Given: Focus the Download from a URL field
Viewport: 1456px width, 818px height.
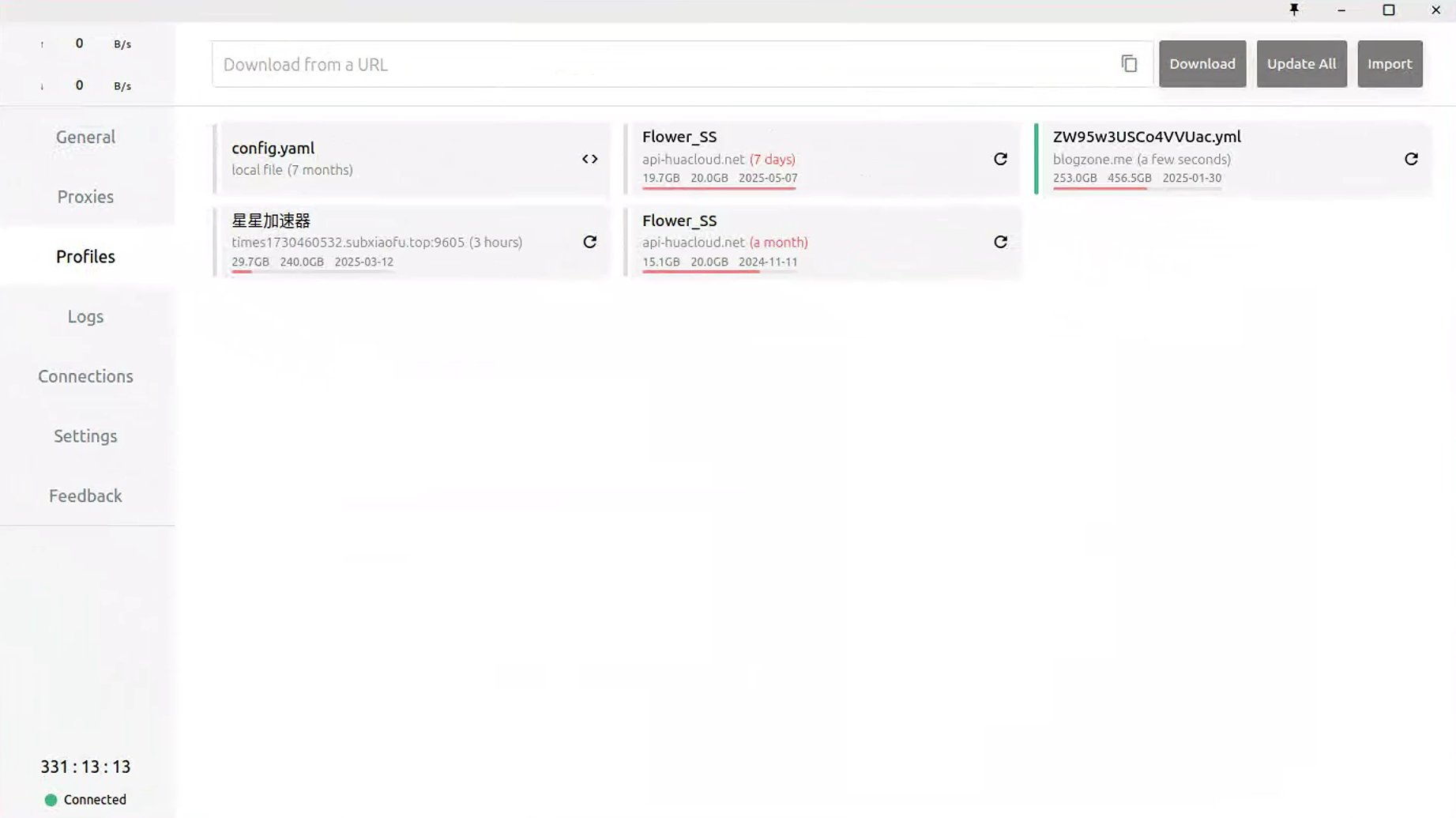Looking at the screenshot, I should [664, 64].
